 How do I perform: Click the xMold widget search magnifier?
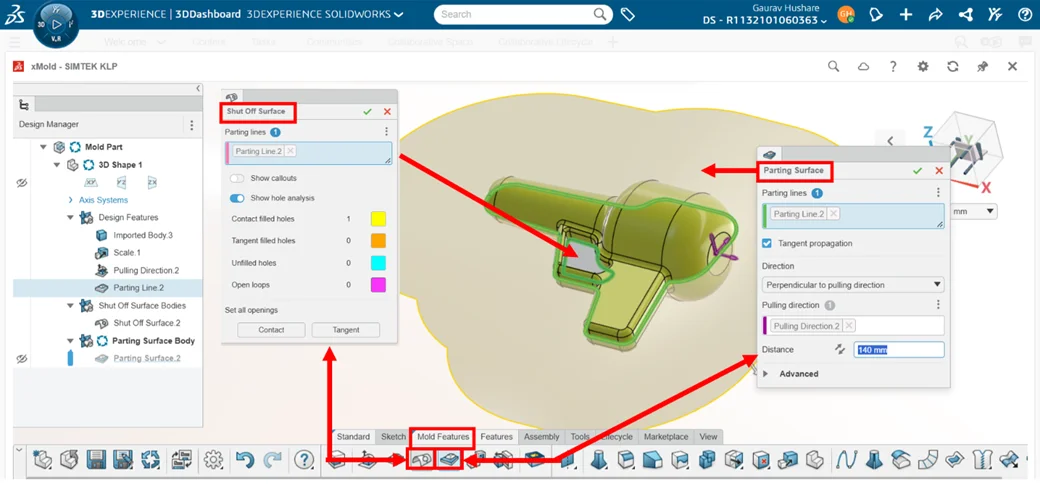coord(834,66)
